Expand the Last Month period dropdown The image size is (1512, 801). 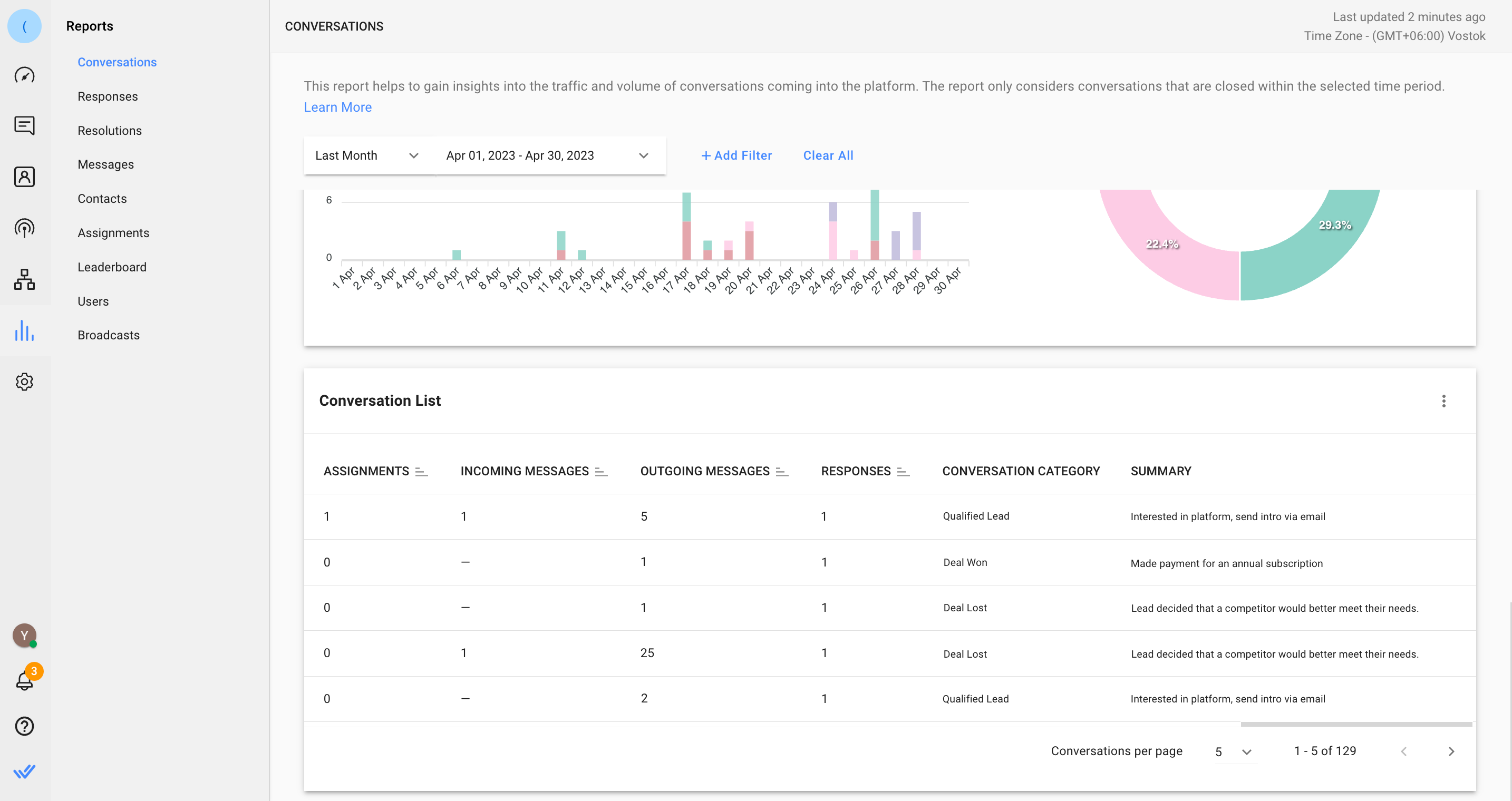[367, 155]
